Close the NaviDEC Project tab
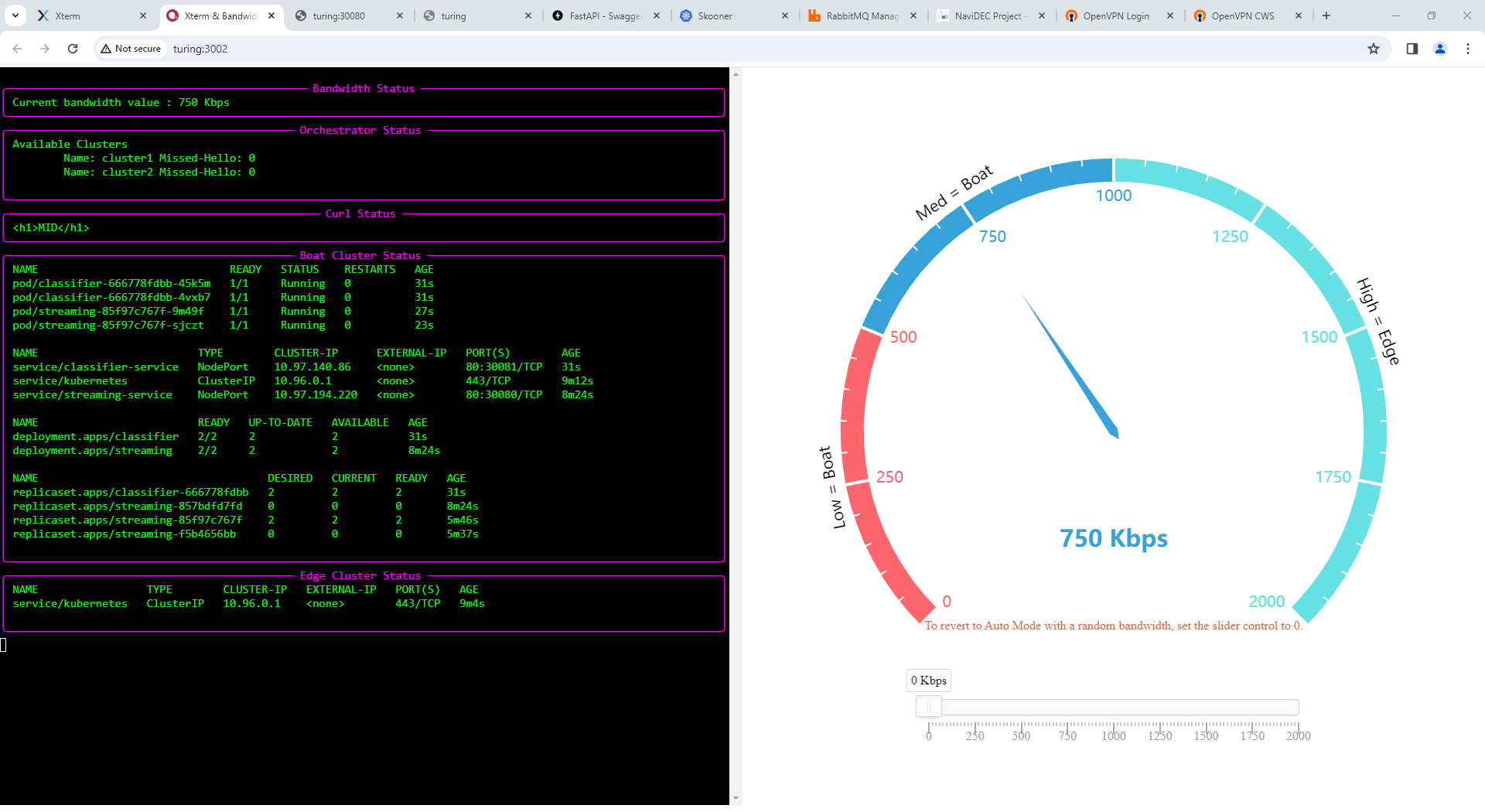The image size is (1485, 812). [1042, 15]
